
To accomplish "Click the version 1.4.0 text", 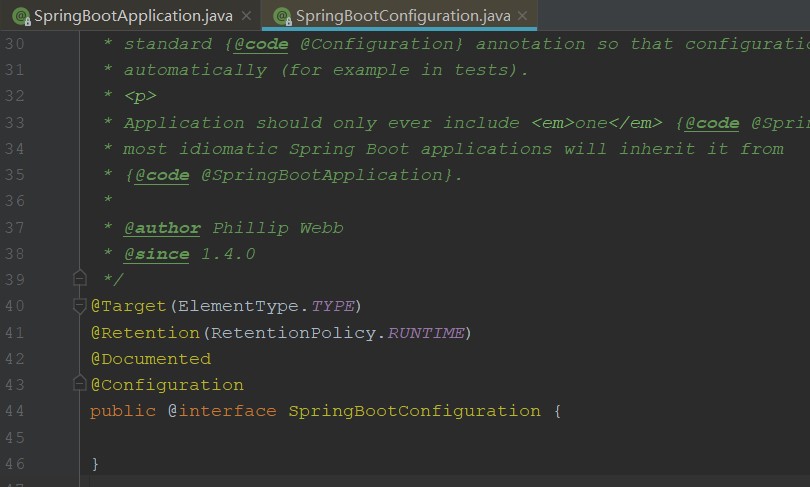I will pyautogui.click(x=228, y=254).
